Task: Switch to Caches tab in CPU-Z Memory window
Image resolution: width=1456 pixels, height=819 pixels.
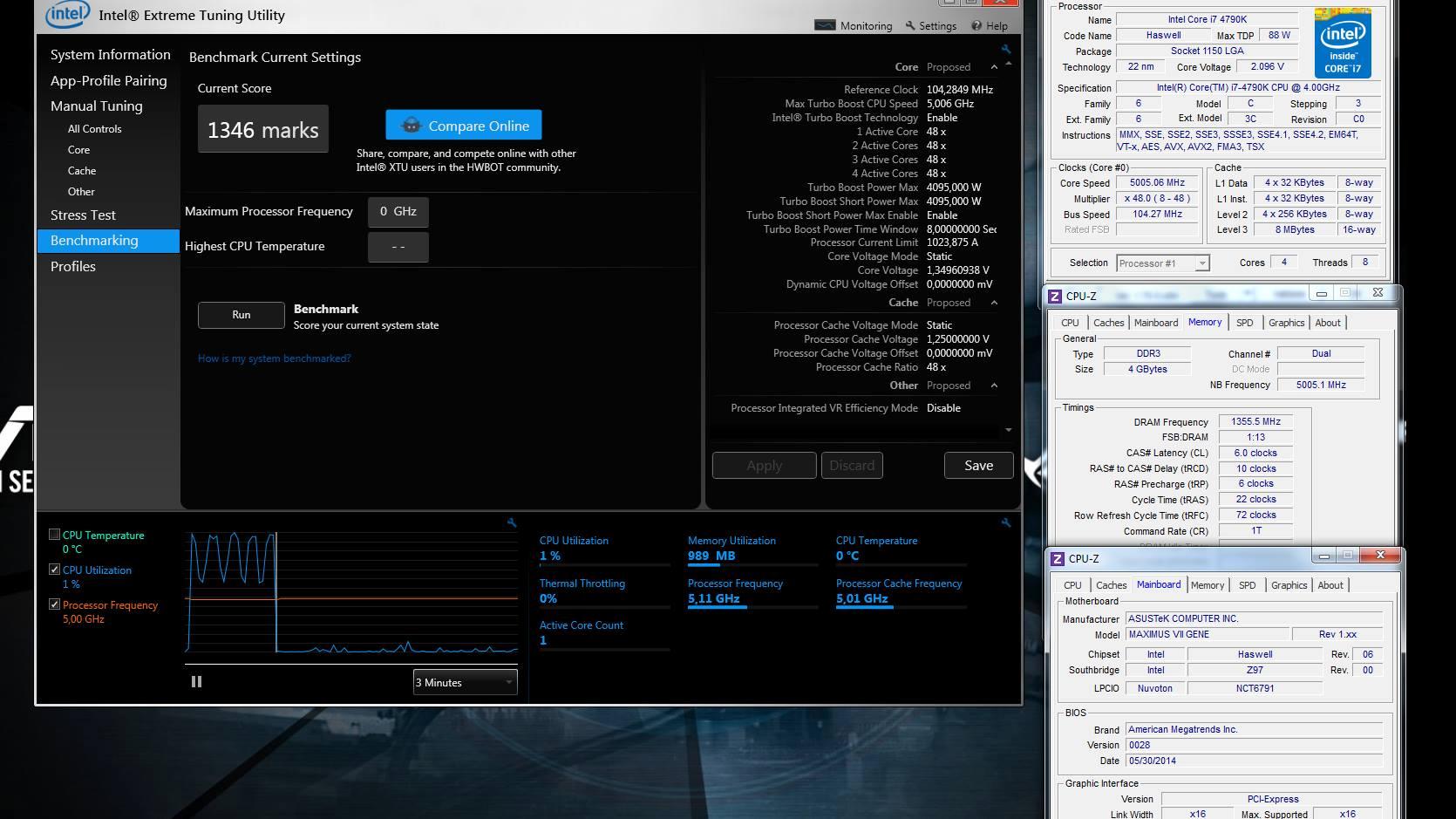Action: [1108, 323]
